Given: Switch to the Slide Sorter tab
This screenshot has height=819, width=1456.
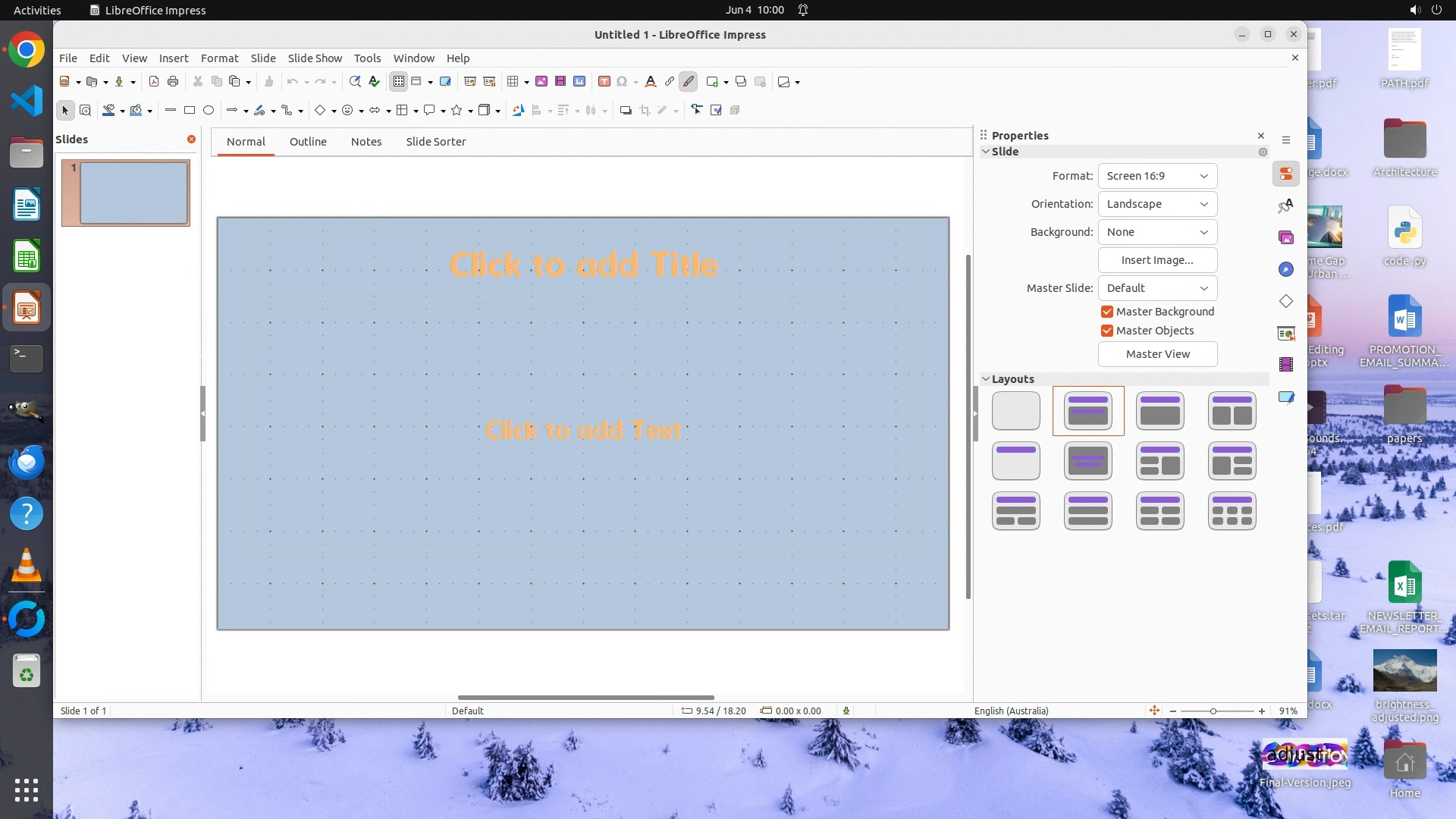Looking at the screenshot, I should point(435,142).
